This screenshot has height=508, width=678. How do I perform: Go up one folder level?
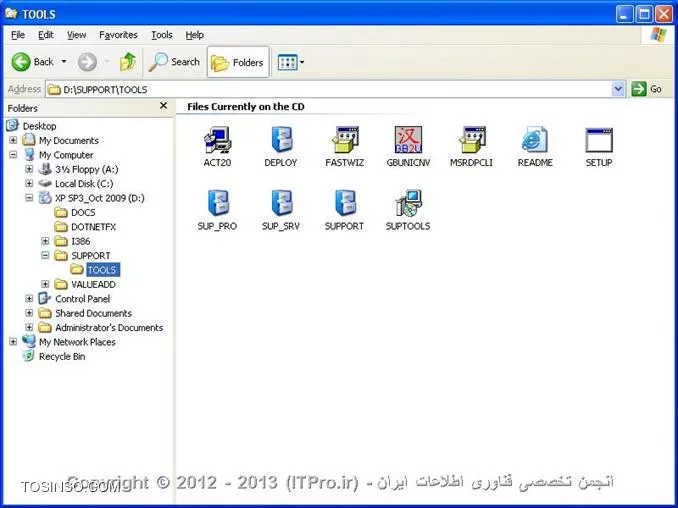[128, 62]
